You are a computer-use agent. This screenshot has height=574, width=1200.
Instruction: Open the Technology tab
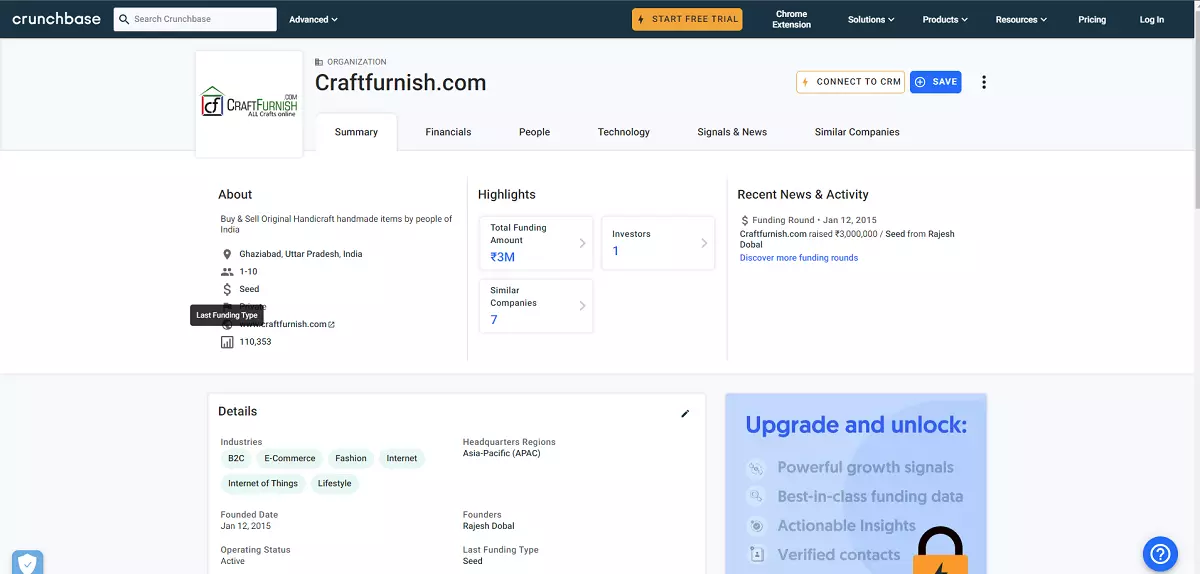(x=624, y=132)
